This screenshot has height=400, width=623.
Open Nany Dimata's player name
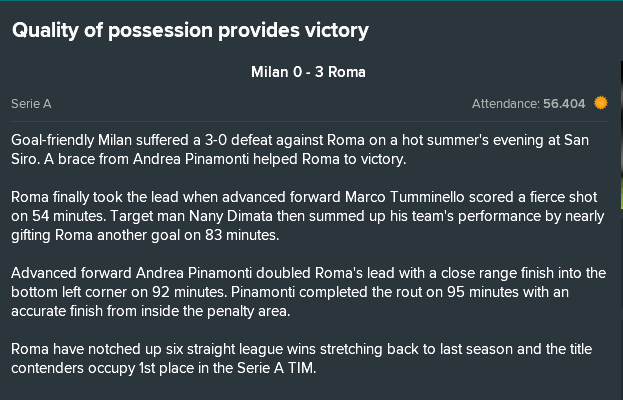(231, 216)
